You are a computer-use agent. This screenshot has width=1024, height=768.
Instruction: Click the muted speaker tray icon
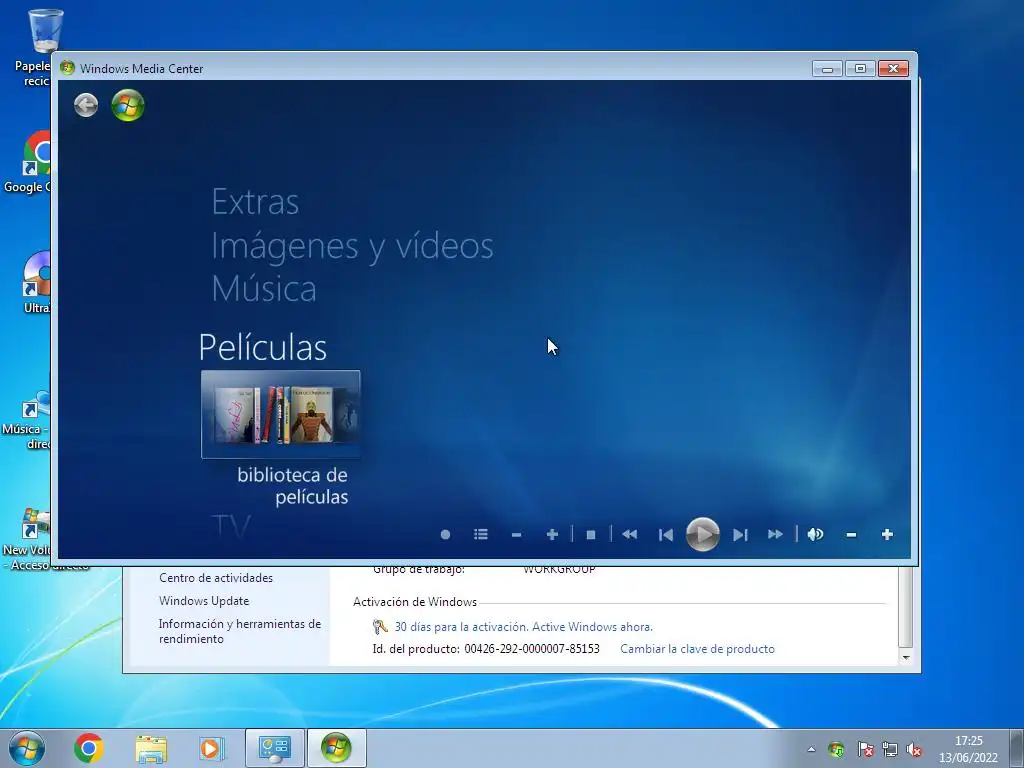pos(914,750)
